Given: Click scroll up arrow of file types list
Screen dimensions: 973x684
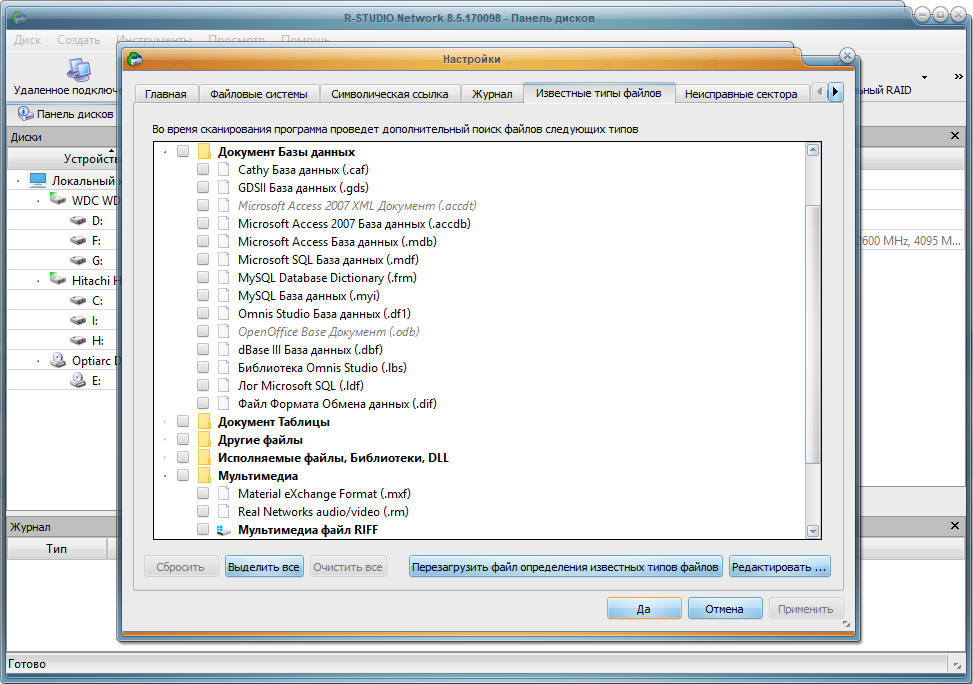Looking at the screenshot, I should pos(813,150).
